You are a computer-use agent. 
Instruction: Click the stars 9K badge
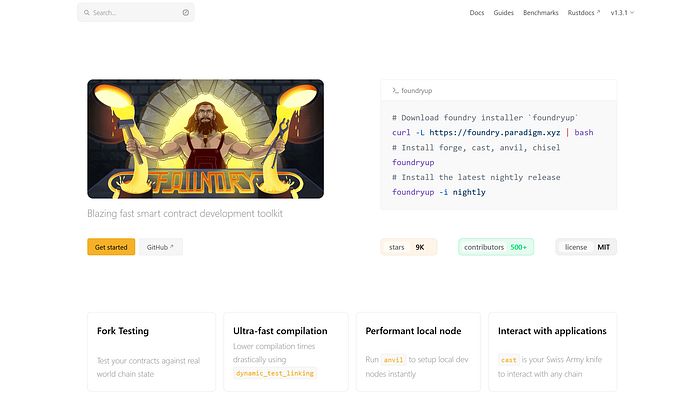tap(409, 247)
